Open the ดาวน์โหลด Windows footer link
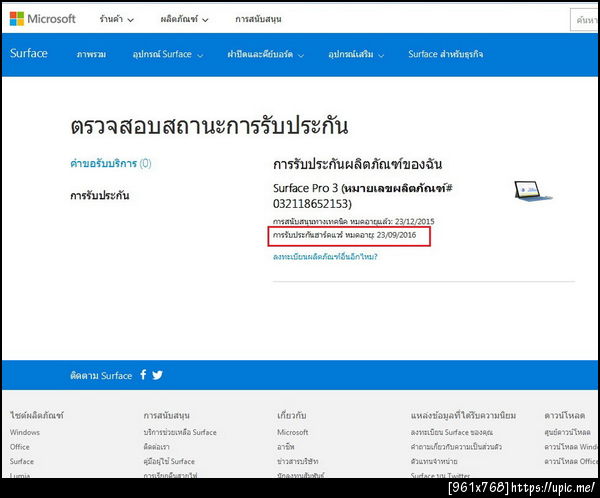This screenshot has width=600, height=498. pos(571,447)
